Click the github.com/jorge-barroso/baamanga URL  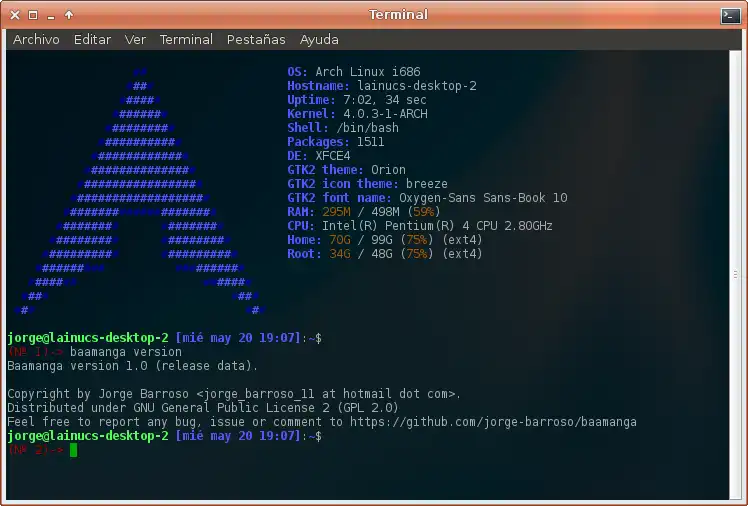[x=493, y=422]
